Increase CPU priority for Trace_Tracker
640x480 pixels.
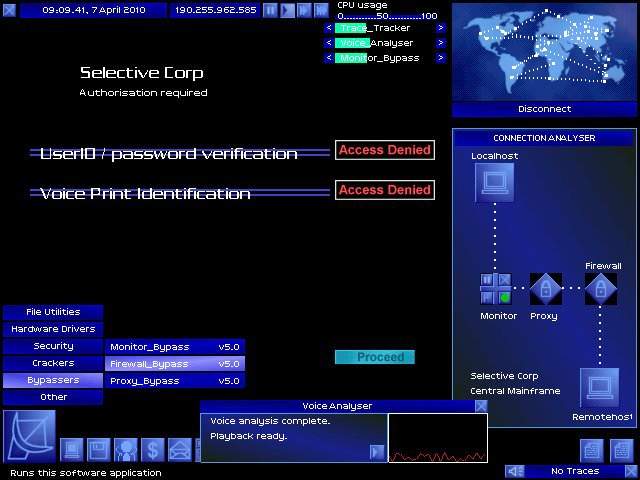440,28
